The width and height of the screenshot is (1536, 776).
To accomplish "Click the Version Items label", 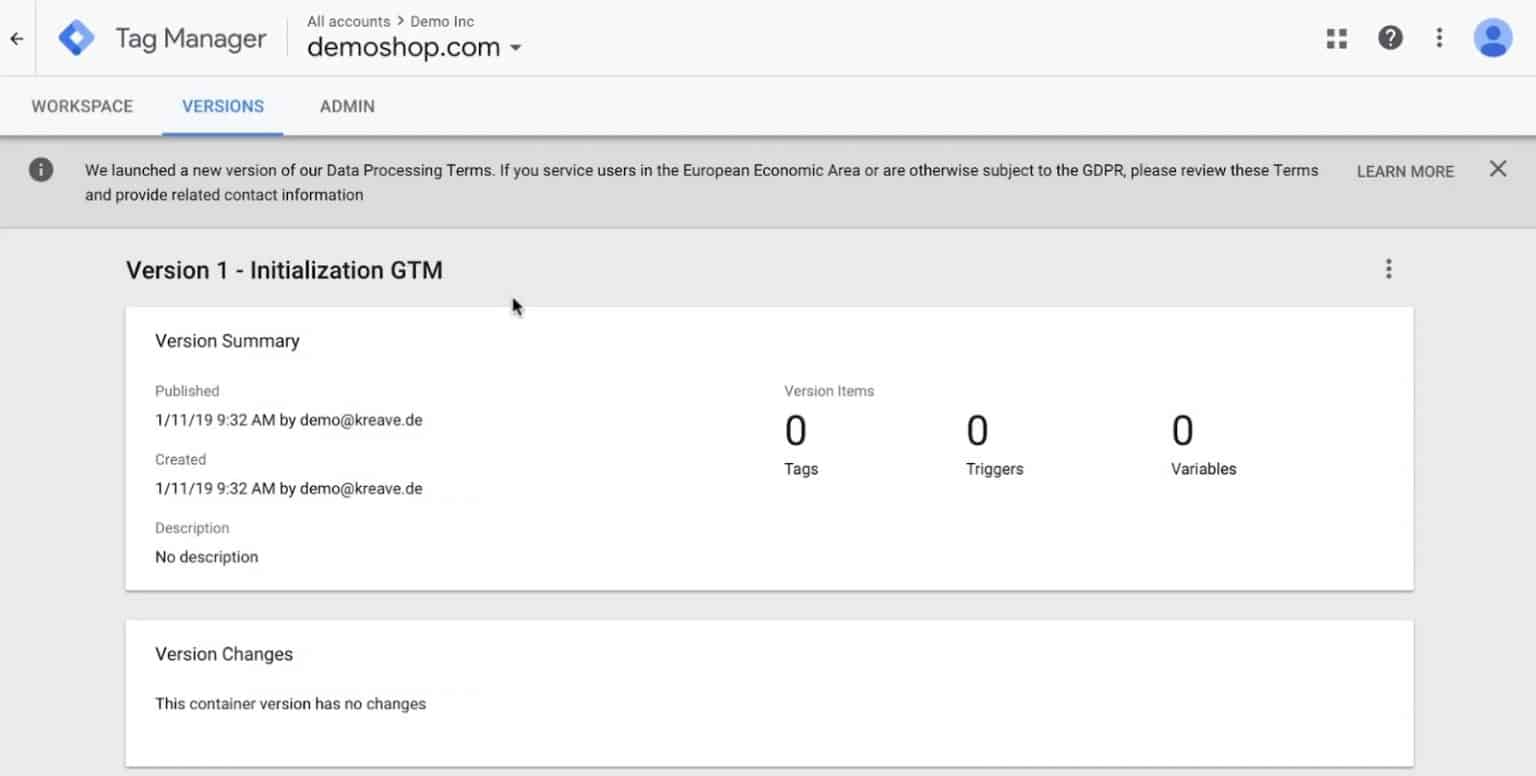I will (829, 391).
